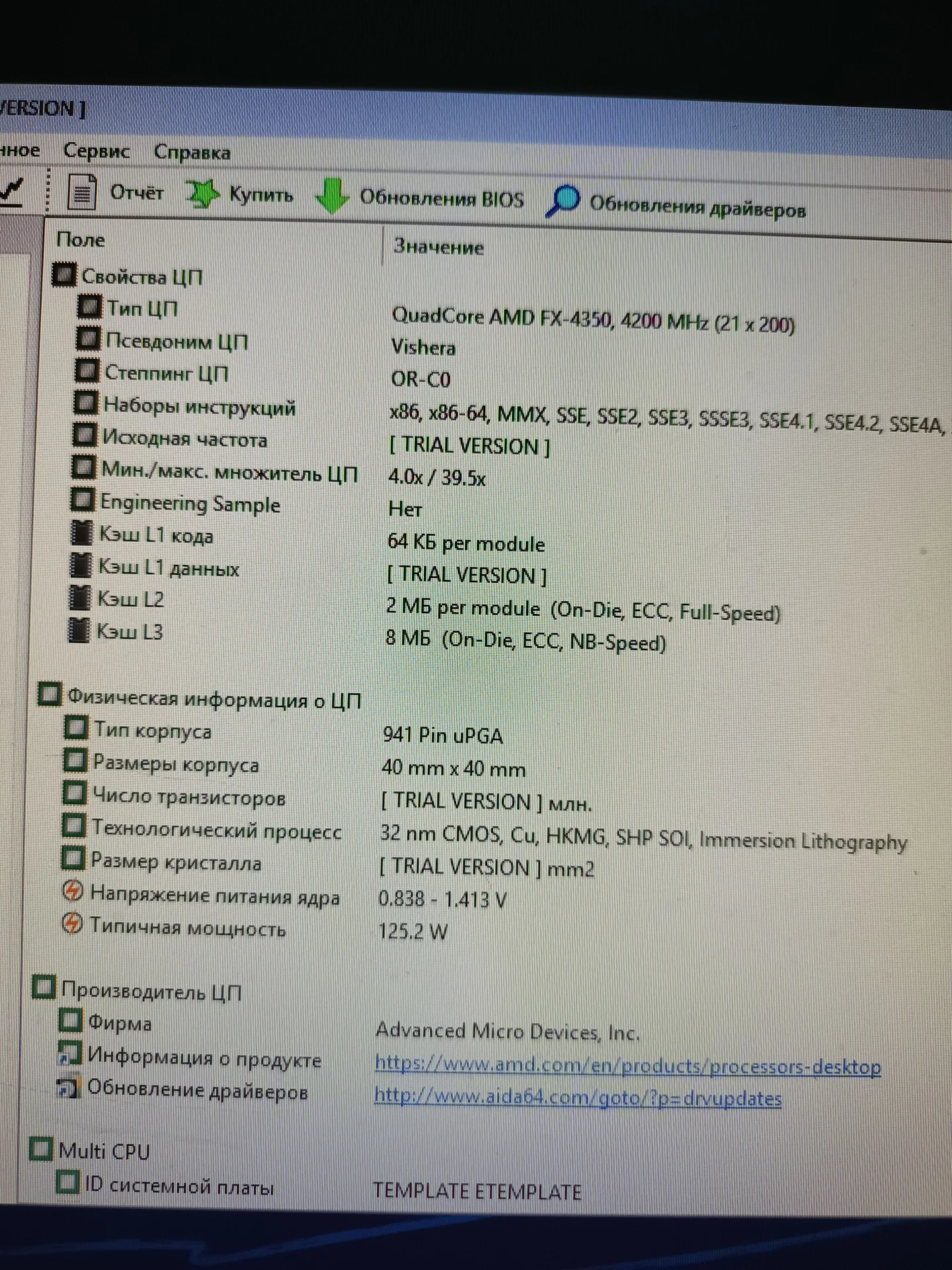Click the QuadCore AMD FX-4350 value

tap(593, 319)
